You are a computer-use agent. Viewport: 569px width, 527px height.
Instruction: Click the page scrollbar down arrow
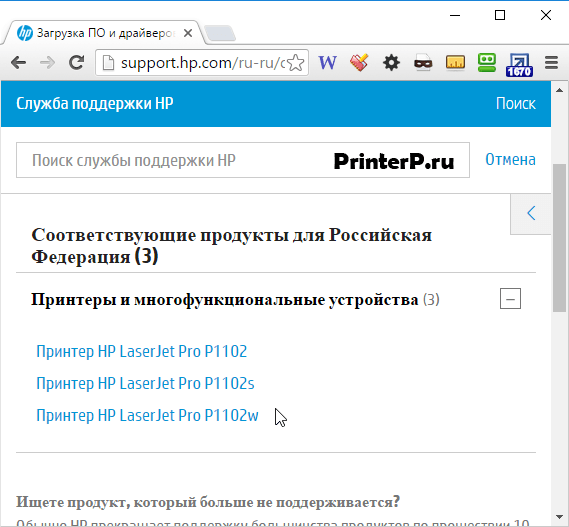(560, 516)
